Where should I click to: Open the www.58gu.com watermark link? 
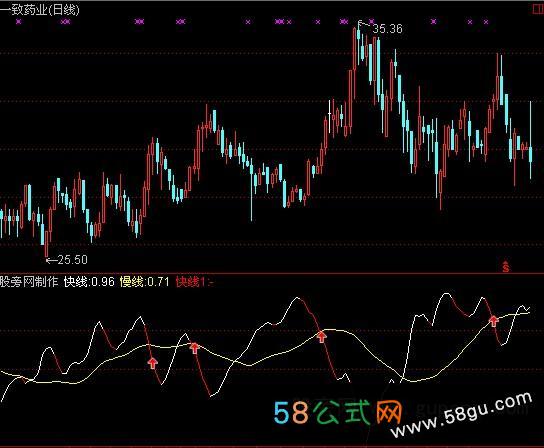tap(461, 414)
